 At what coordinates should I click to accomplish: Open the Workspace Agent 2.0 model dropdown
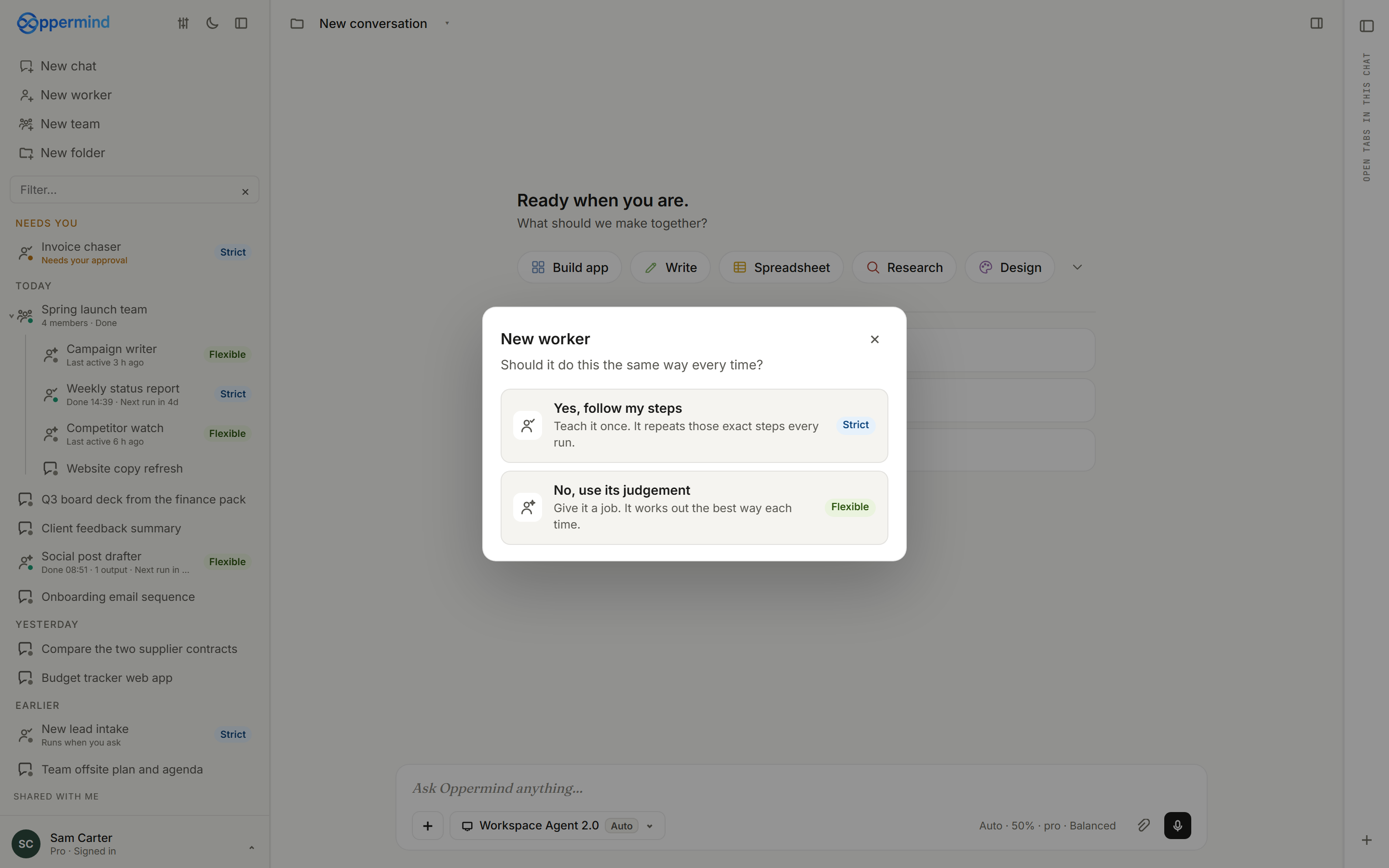tap(558, 826)
